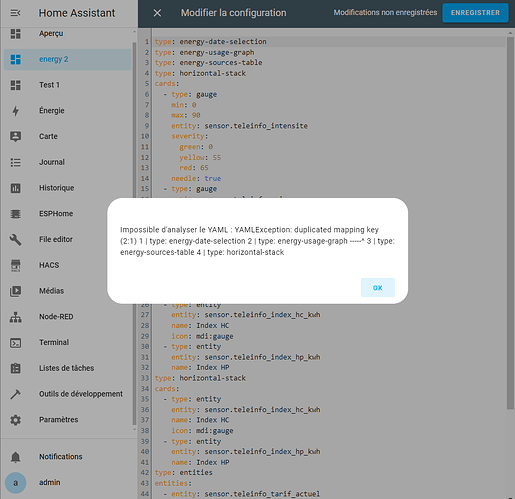515x499 pixels.
Task: Open the Node-RED sitemap icon
Action: (x=15, y=317)
